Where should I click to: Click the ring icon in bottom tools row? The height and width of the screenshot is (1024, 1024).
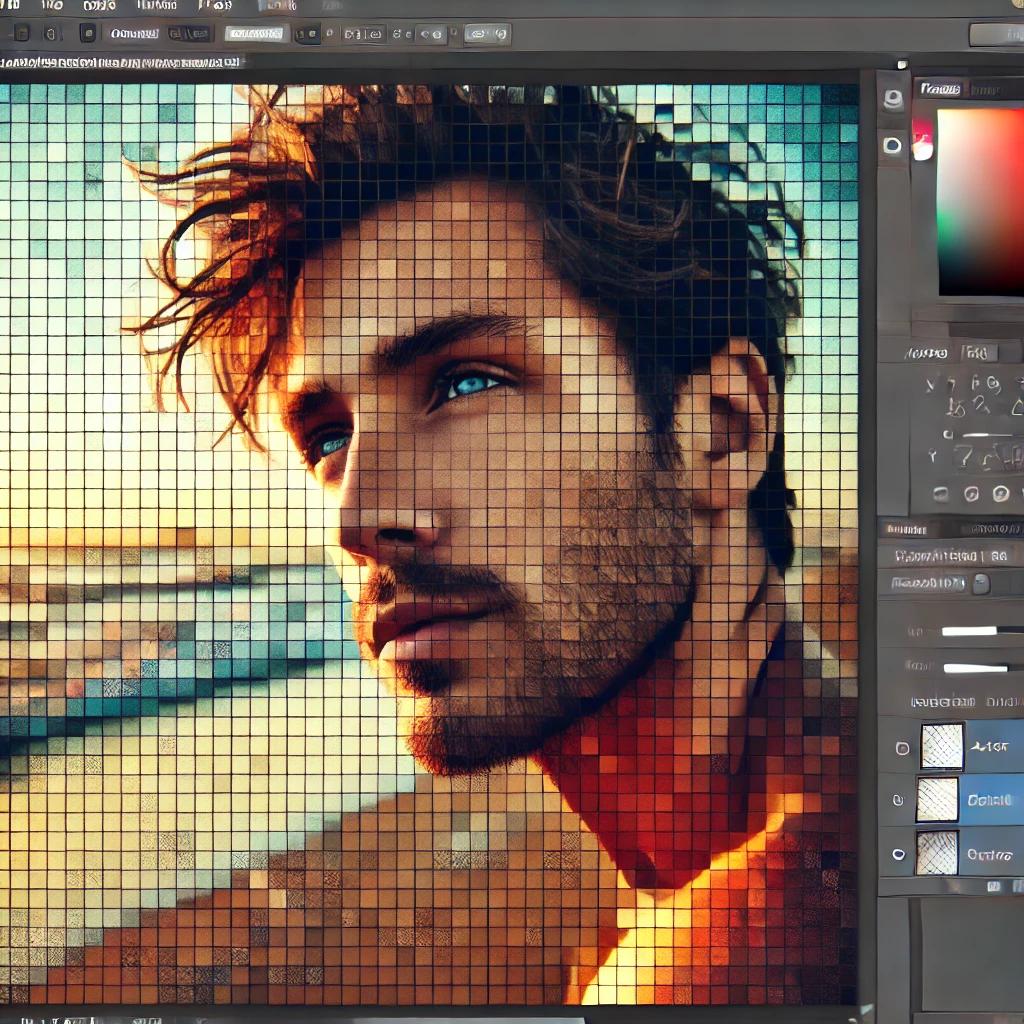pyautogui.click(x=971, y=494)
